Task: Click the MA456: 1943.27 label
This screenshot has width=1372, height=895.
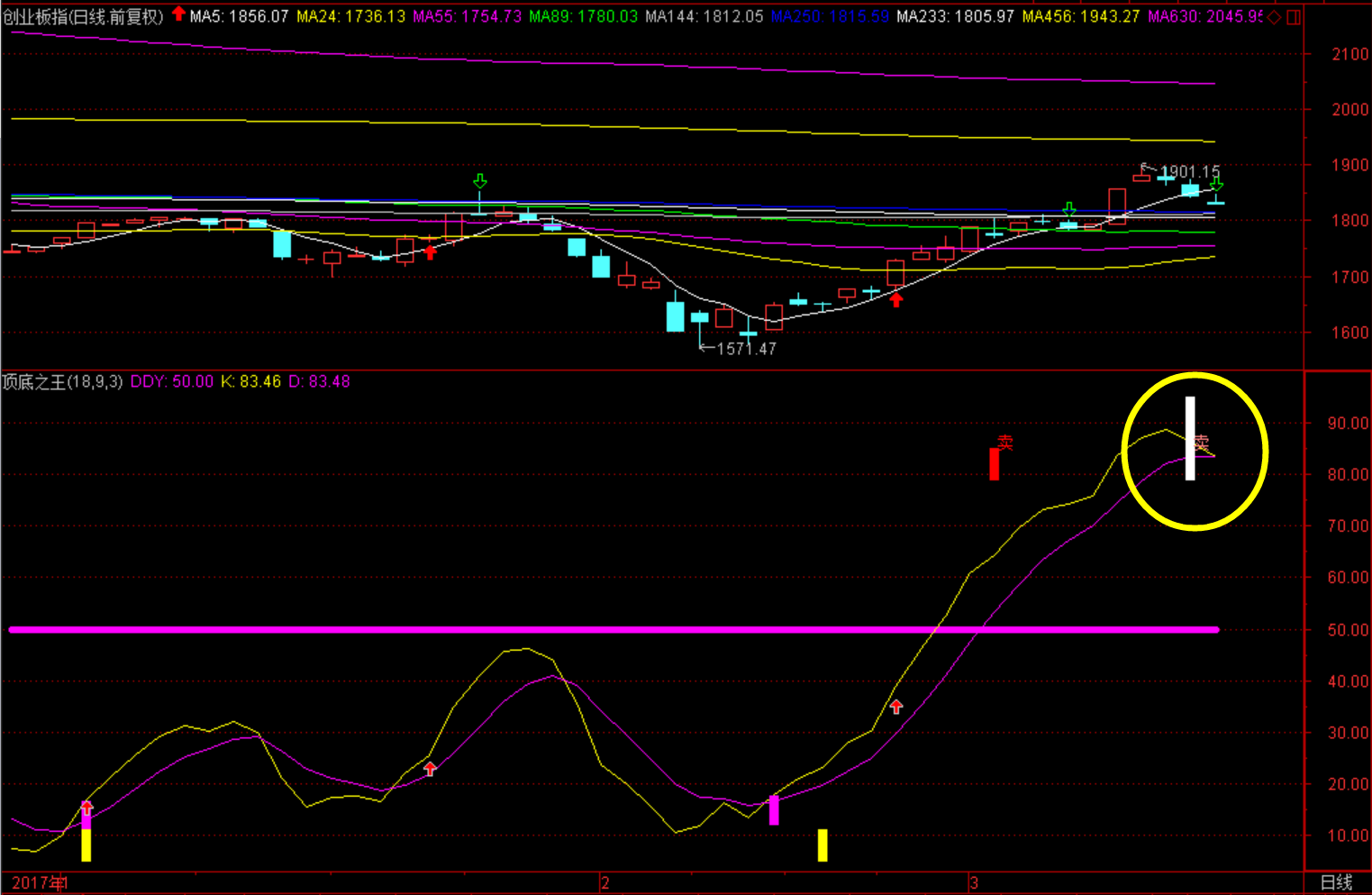Action: tap(1081, 16)
